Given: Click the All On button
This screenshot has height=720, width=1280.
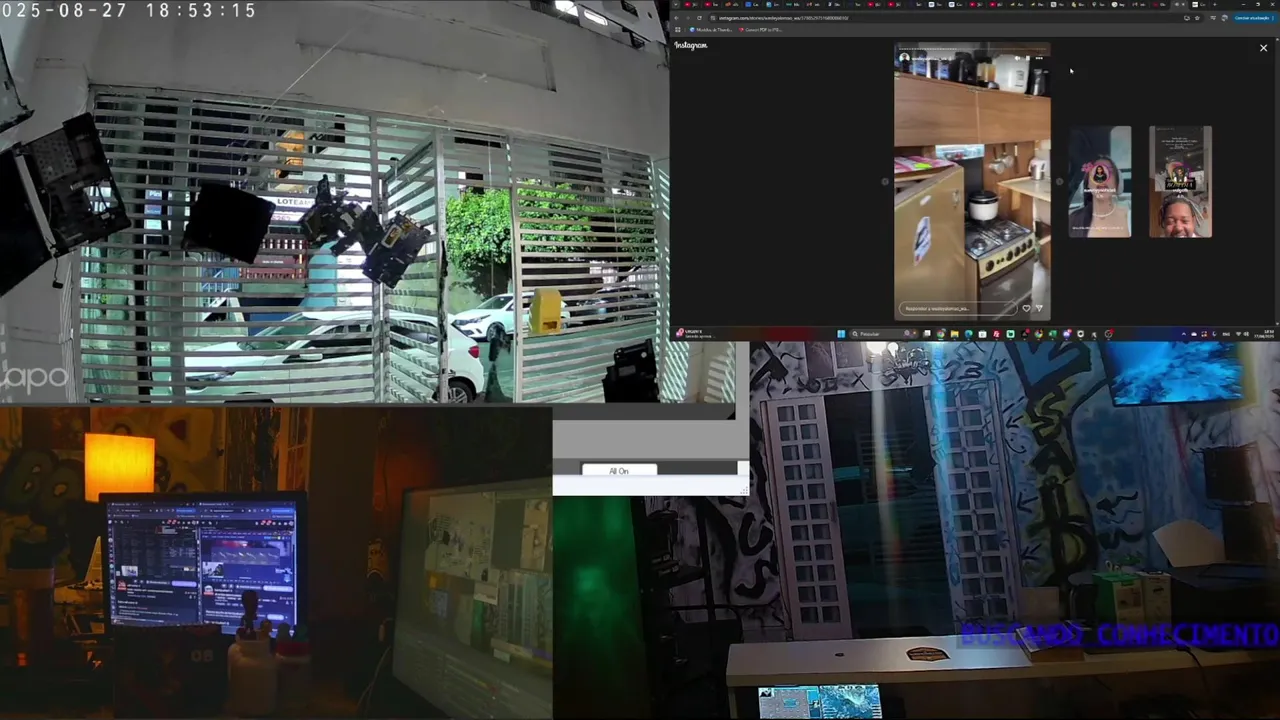Looking at the screenshot, I should 619,471.
